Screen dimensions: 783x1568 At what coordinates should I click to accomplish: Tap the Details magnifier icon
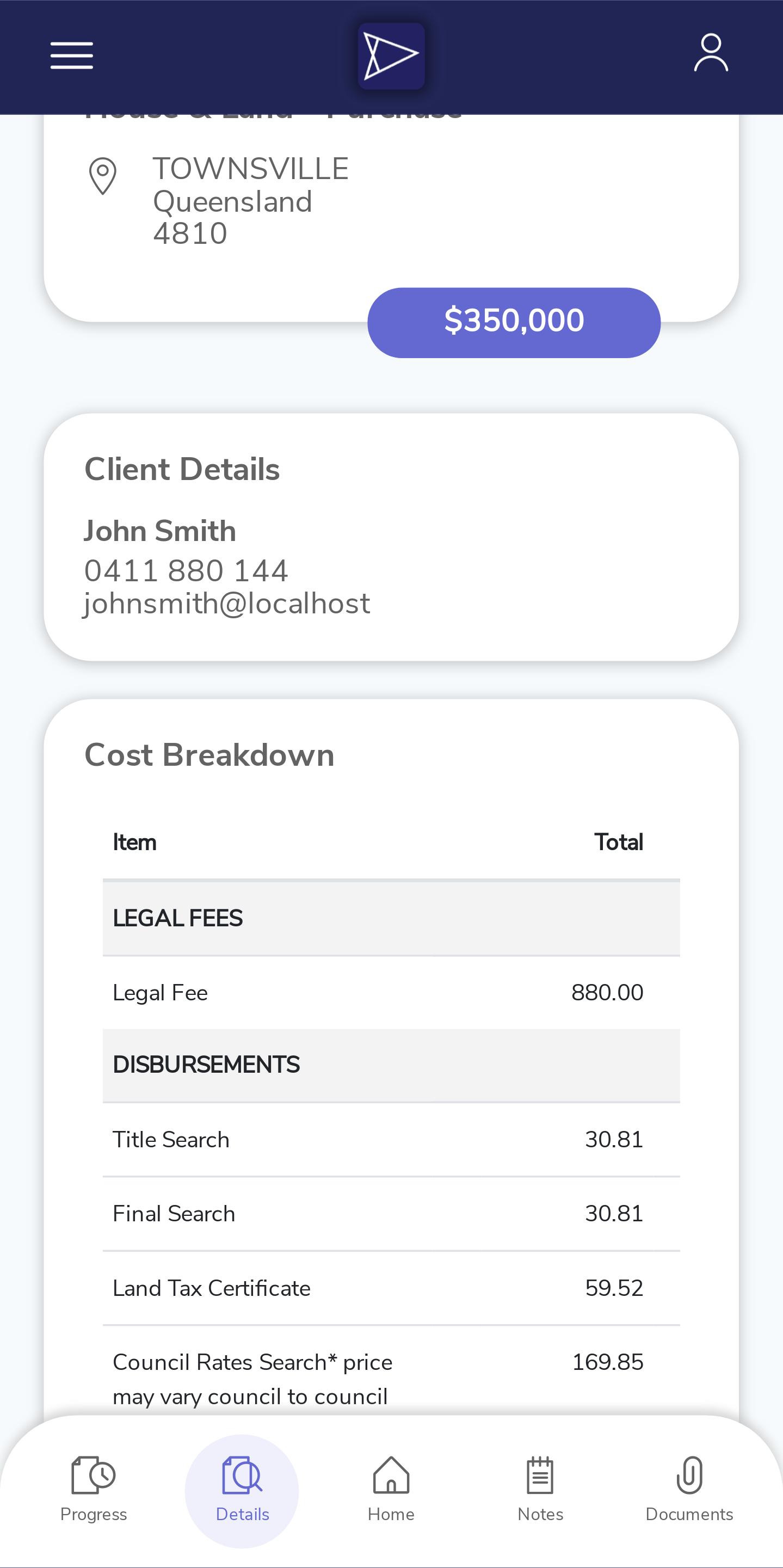pyautogui.click(x=242, y=1475)
